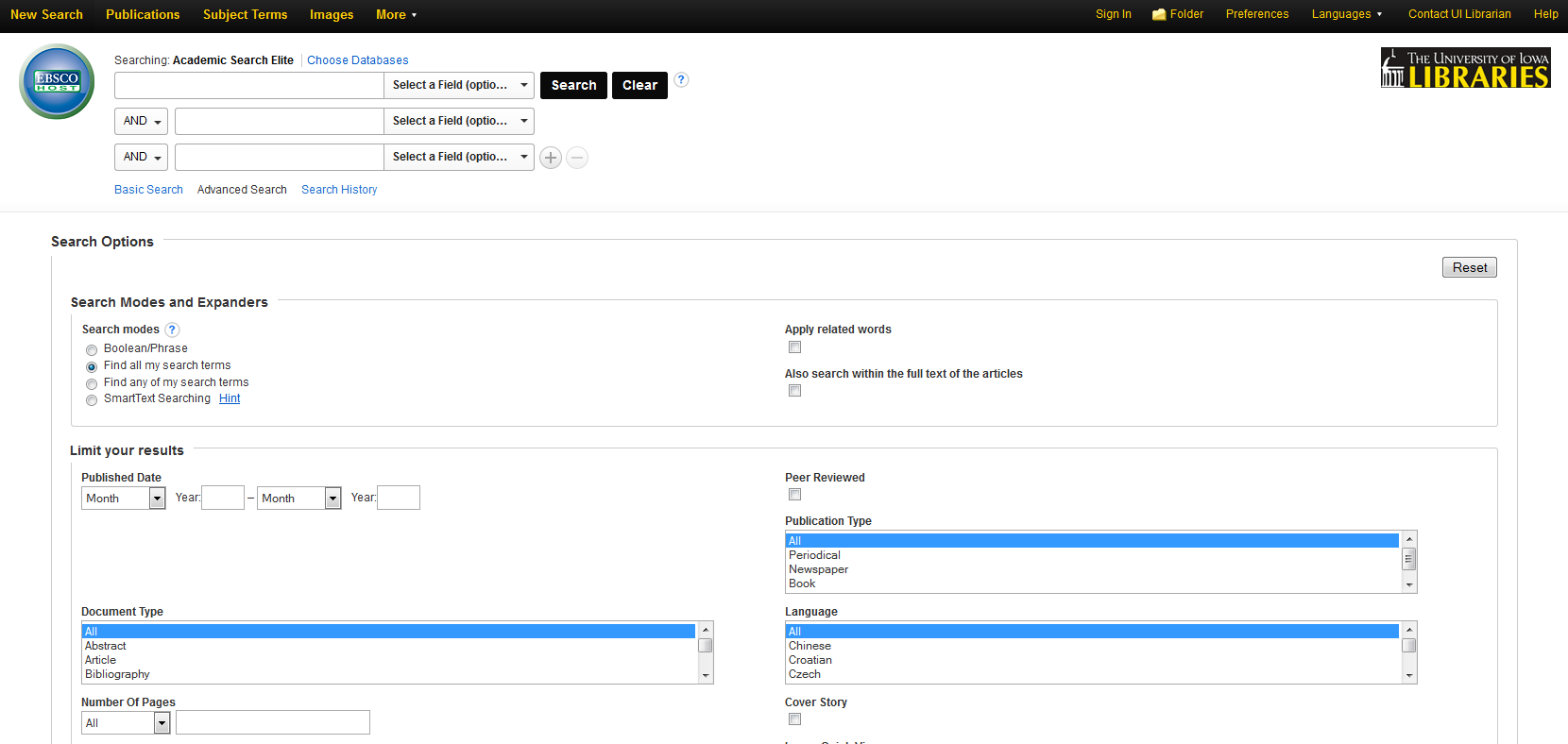The image size is (1568, 744).
Task: Open the Number Of Pages dropdown
Action: 126,723
